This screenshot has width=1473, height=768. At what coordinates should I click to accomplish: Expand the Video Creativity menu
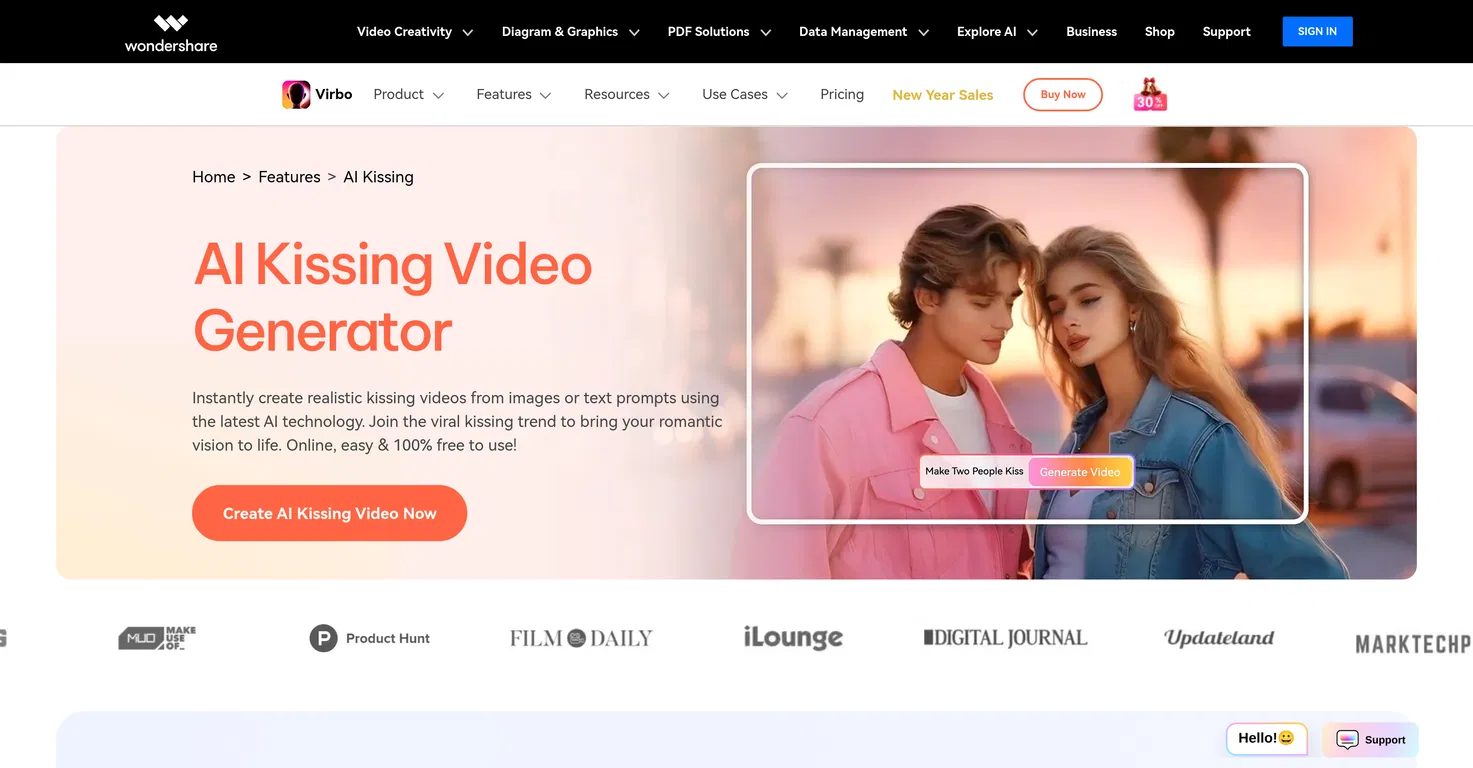pyautogui.click(x=415, y=32)
